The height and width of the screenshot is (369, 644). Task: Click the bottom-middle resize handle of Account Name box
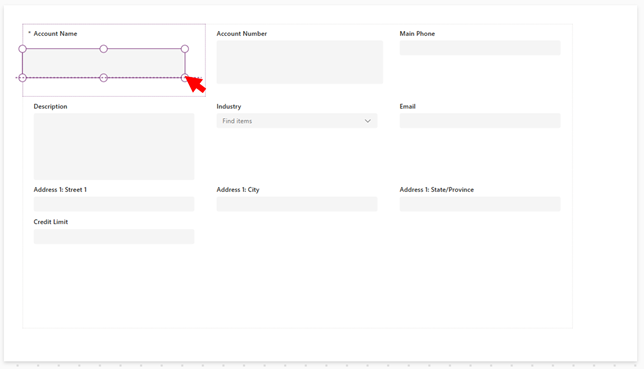click(x=104, y=78)
